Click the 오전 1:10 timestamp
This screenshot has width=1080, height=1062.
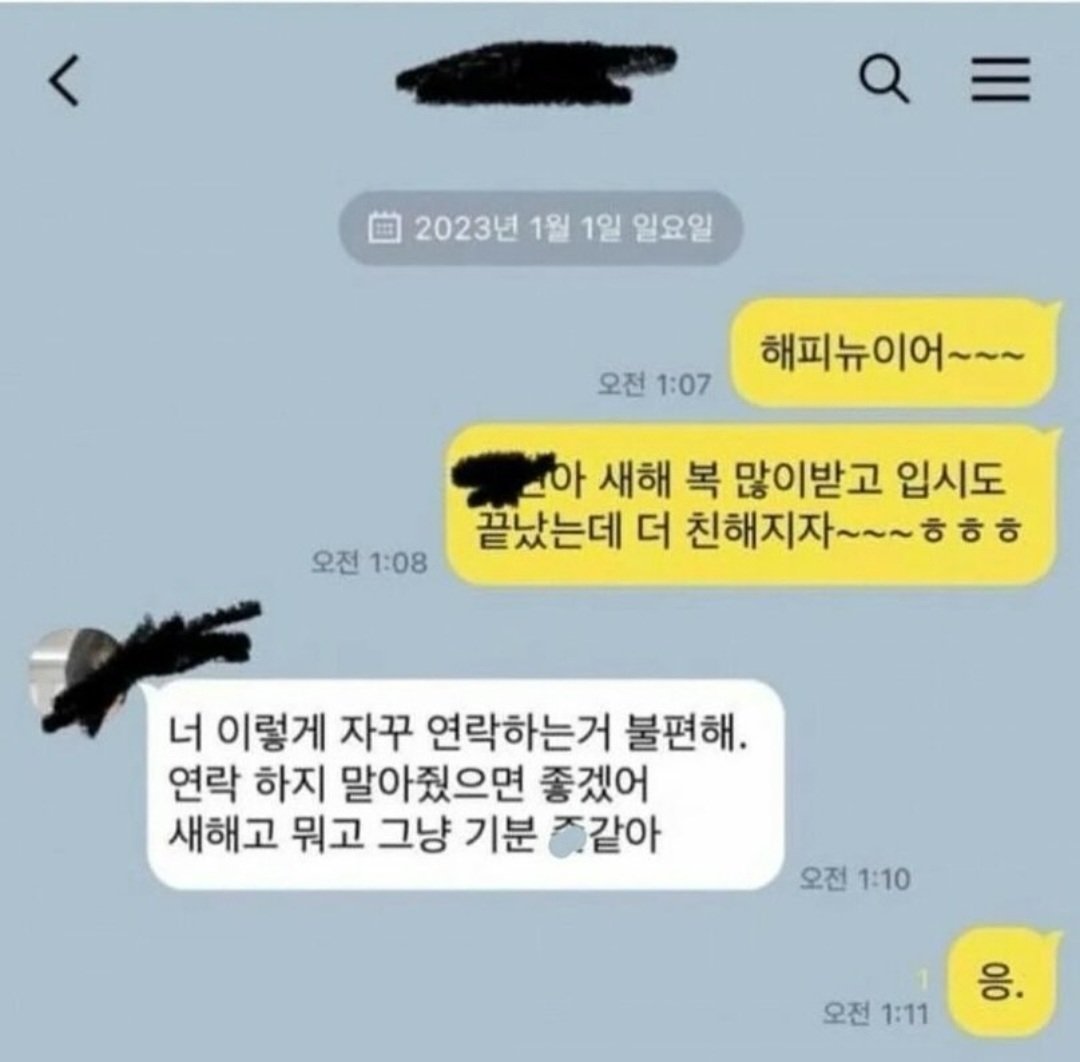point(854,879)
